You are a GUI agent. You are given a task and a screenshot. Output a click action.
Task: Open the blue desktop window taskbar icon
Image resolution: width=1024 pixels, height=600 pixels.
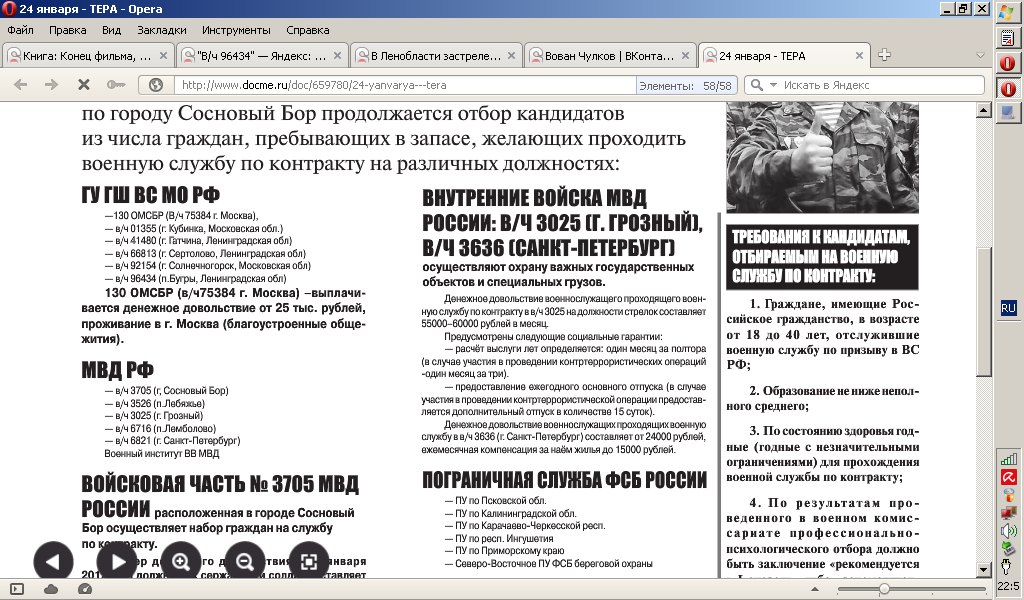[1008, 113]
